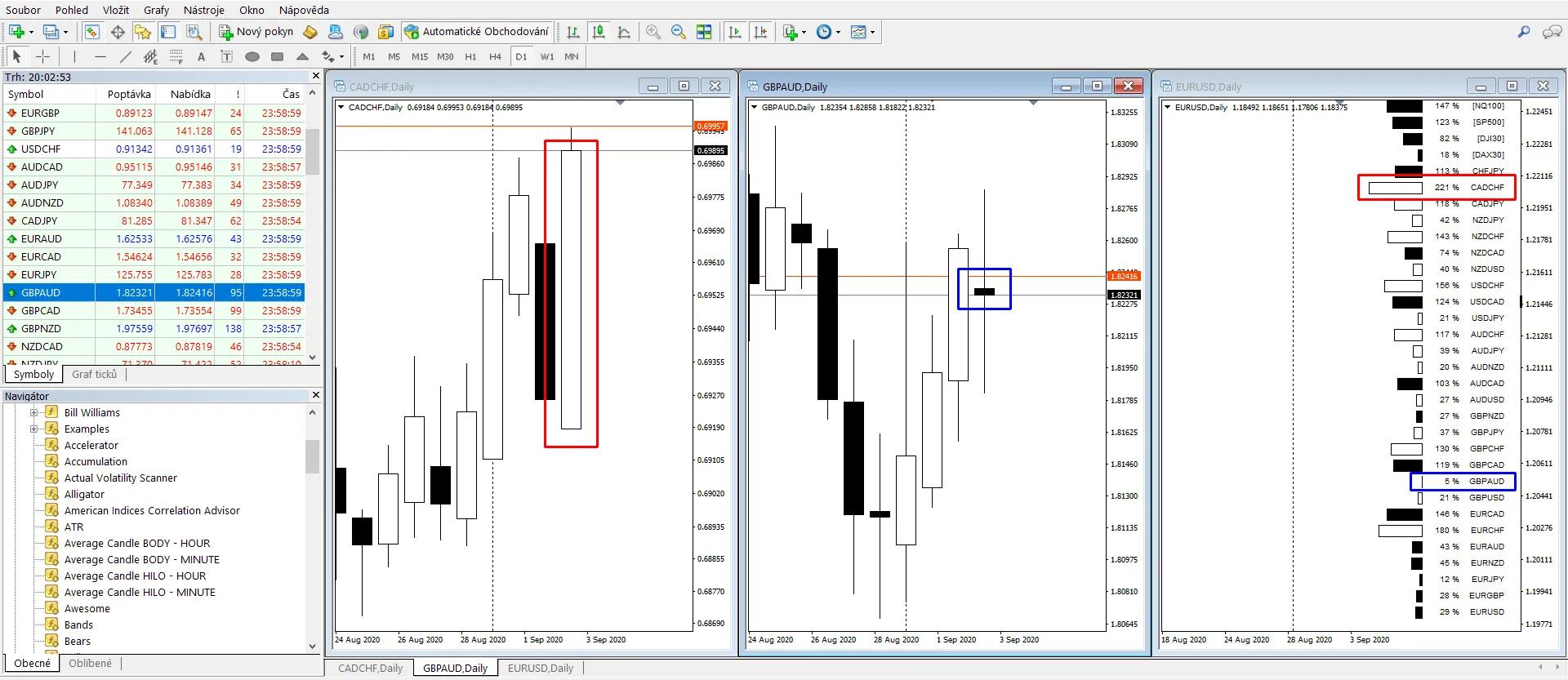Select American Indices Correlation Advisor
The image size is (1568, 680).
pyautogui.click(x=152, y=511)
